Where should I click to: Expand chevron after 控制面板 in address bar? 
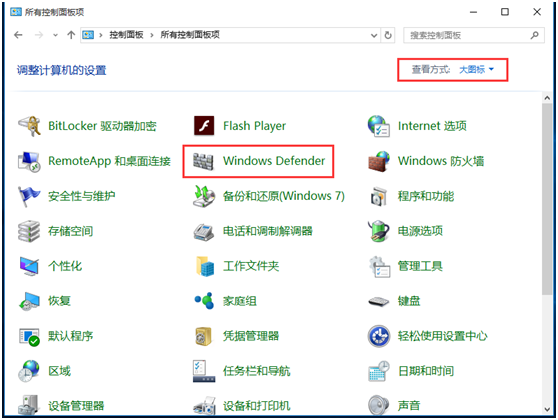(x=152, y=35)
